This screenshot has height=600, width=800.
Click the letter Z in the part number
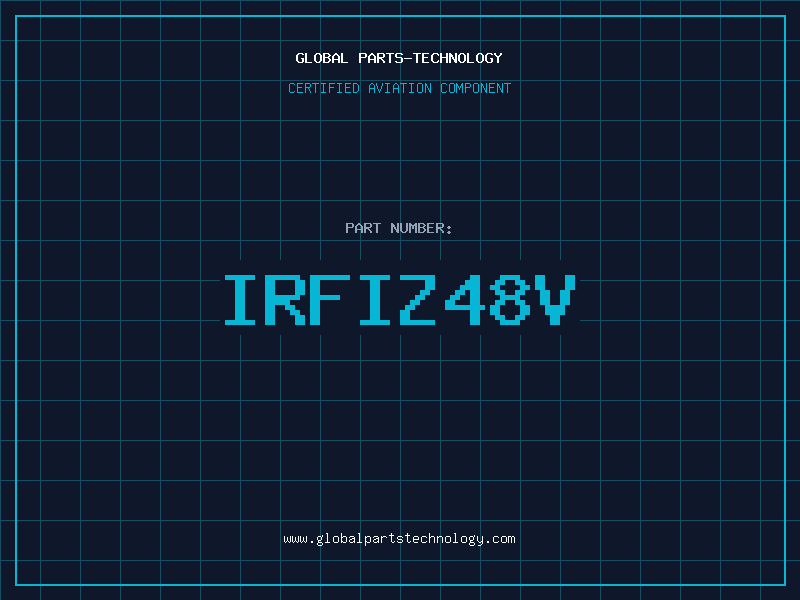[x=417, y=300]
